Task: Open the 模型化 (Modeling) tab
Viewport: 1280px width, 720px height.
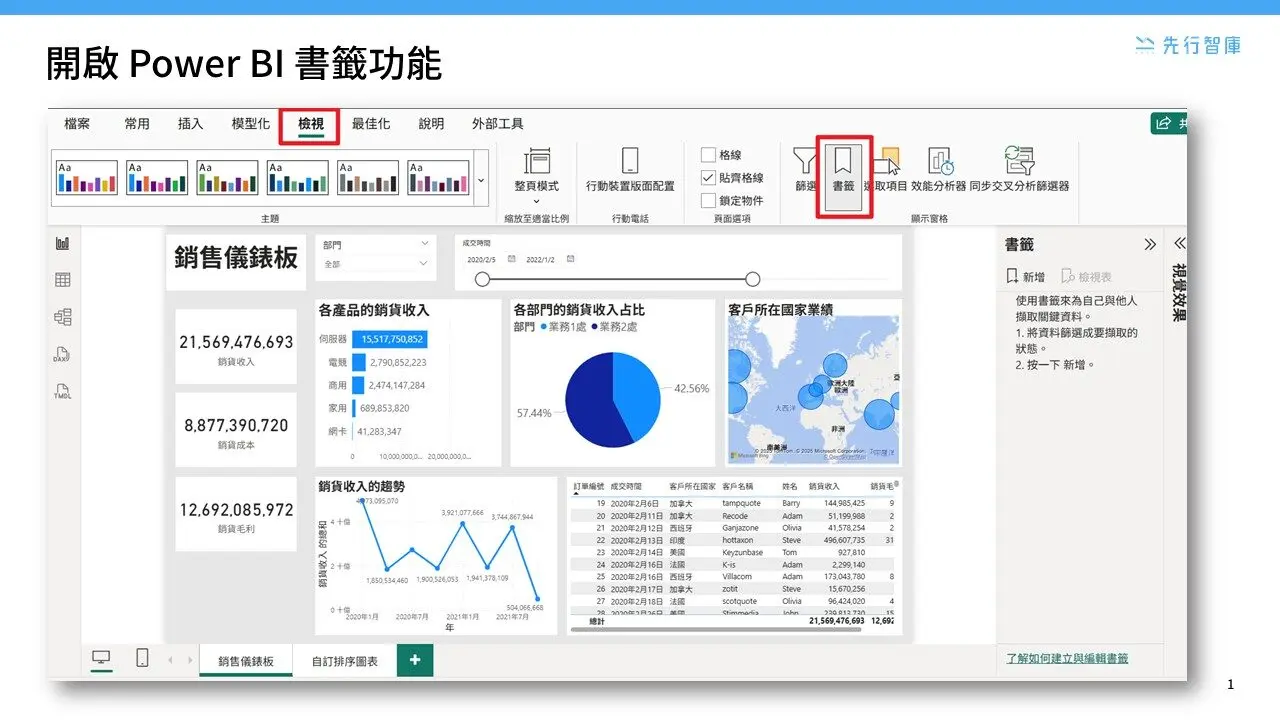Action: [x=250, y=124]
